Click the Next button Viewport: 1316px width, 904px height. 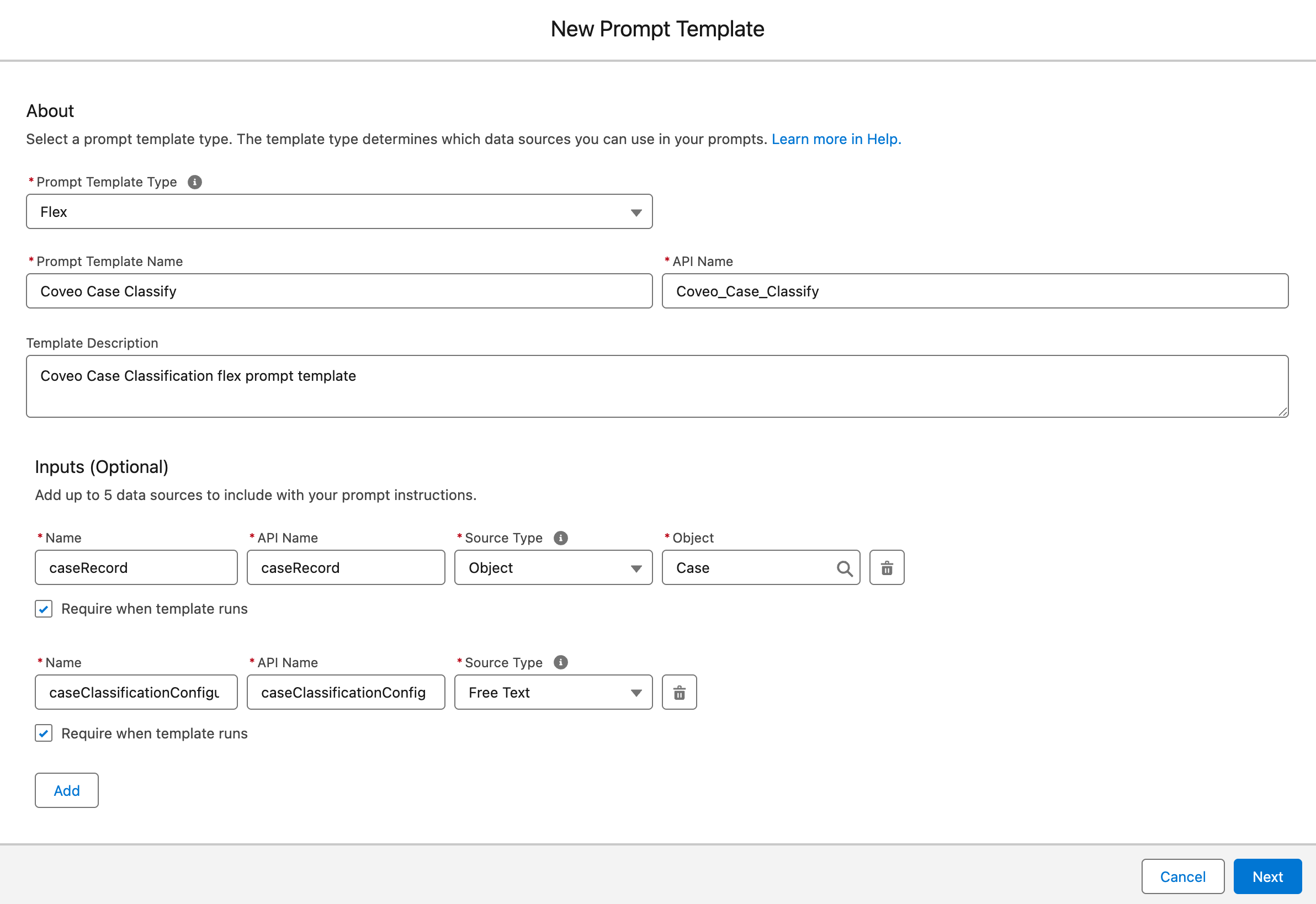[x=1267, y=876]
